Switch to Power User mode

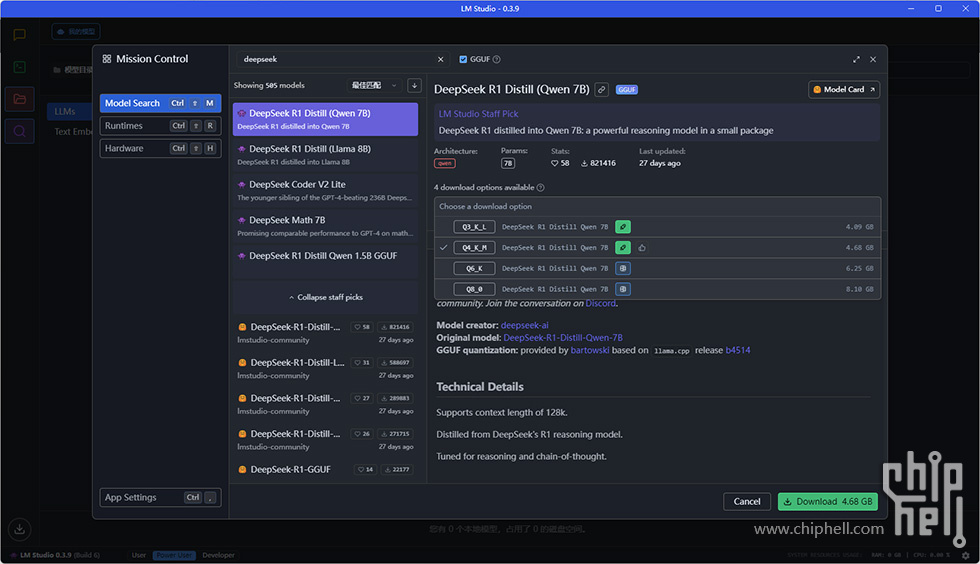174,555
